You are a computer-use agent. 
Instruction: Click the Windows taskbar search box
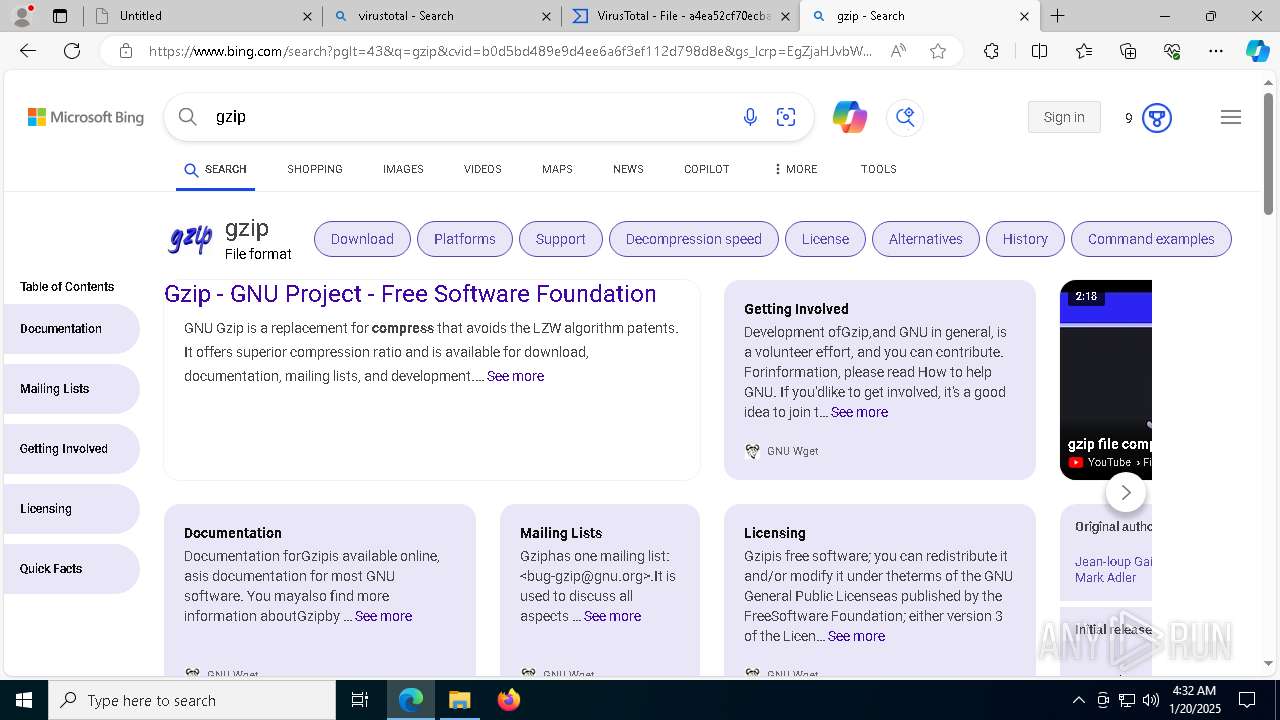click(192, 700)
